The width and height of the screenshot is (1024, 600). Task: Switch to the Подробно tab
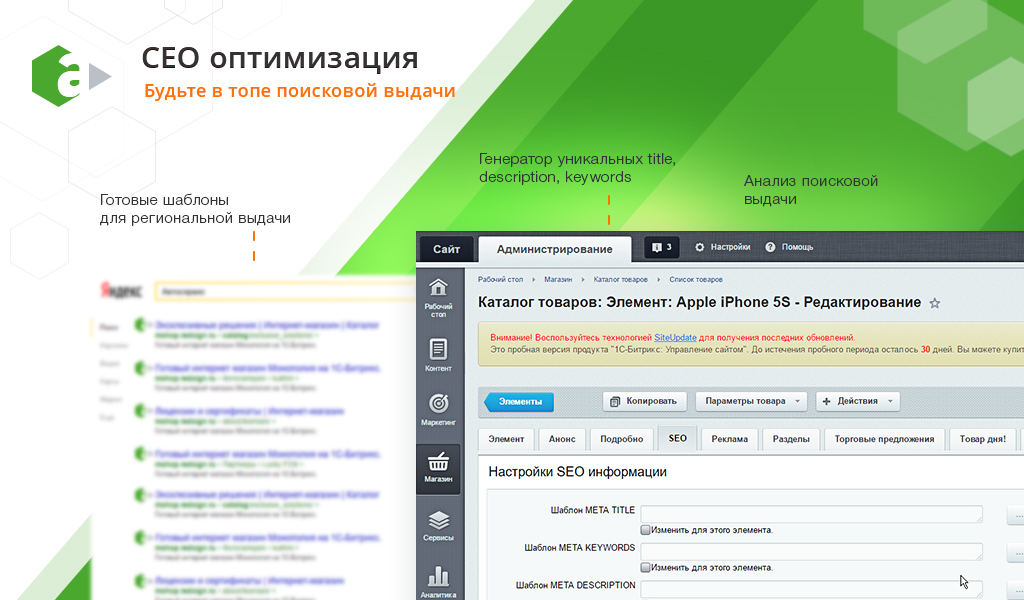pos(621,439)
